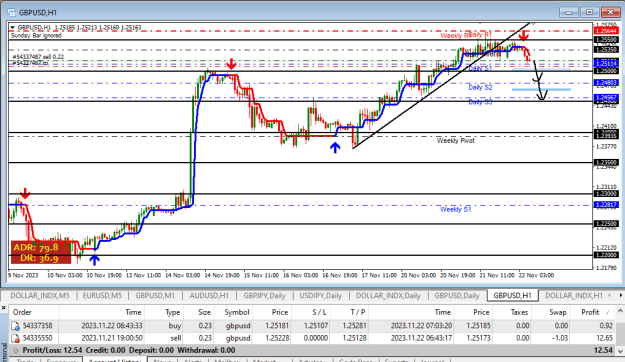Toggle the one-click trading arrow beside GBPUSD,H1 label
Image resolution: width=625 pixels, height=362 pixels.
(x=13, y=28)
